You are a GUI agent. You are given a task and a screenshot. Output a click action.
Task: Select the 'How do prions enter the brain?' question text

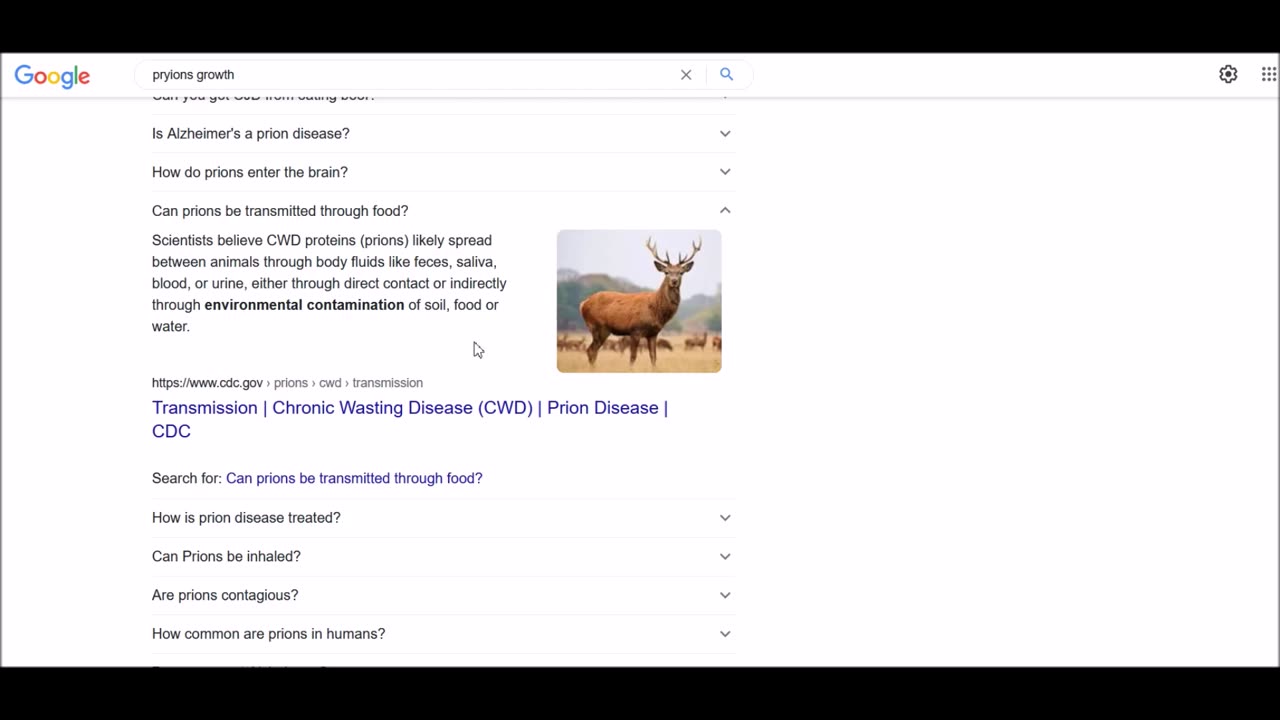click(250, 172)
